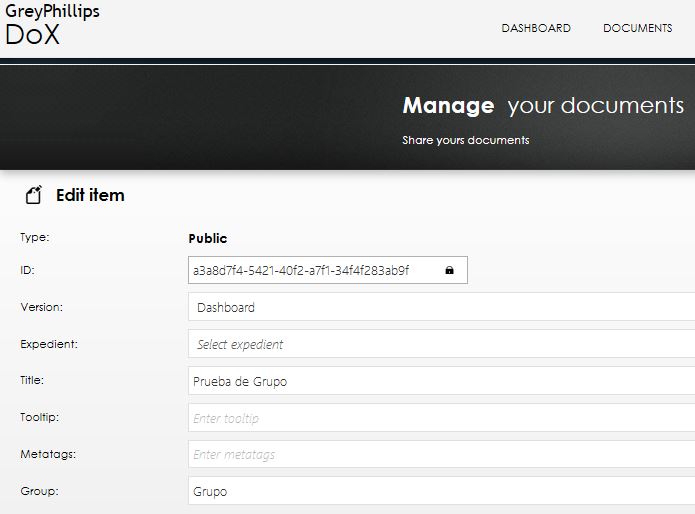Click the Share yours documents subtitle
Image resolution: width=695 pixels, height=514 pixels.
coord(465,140)
